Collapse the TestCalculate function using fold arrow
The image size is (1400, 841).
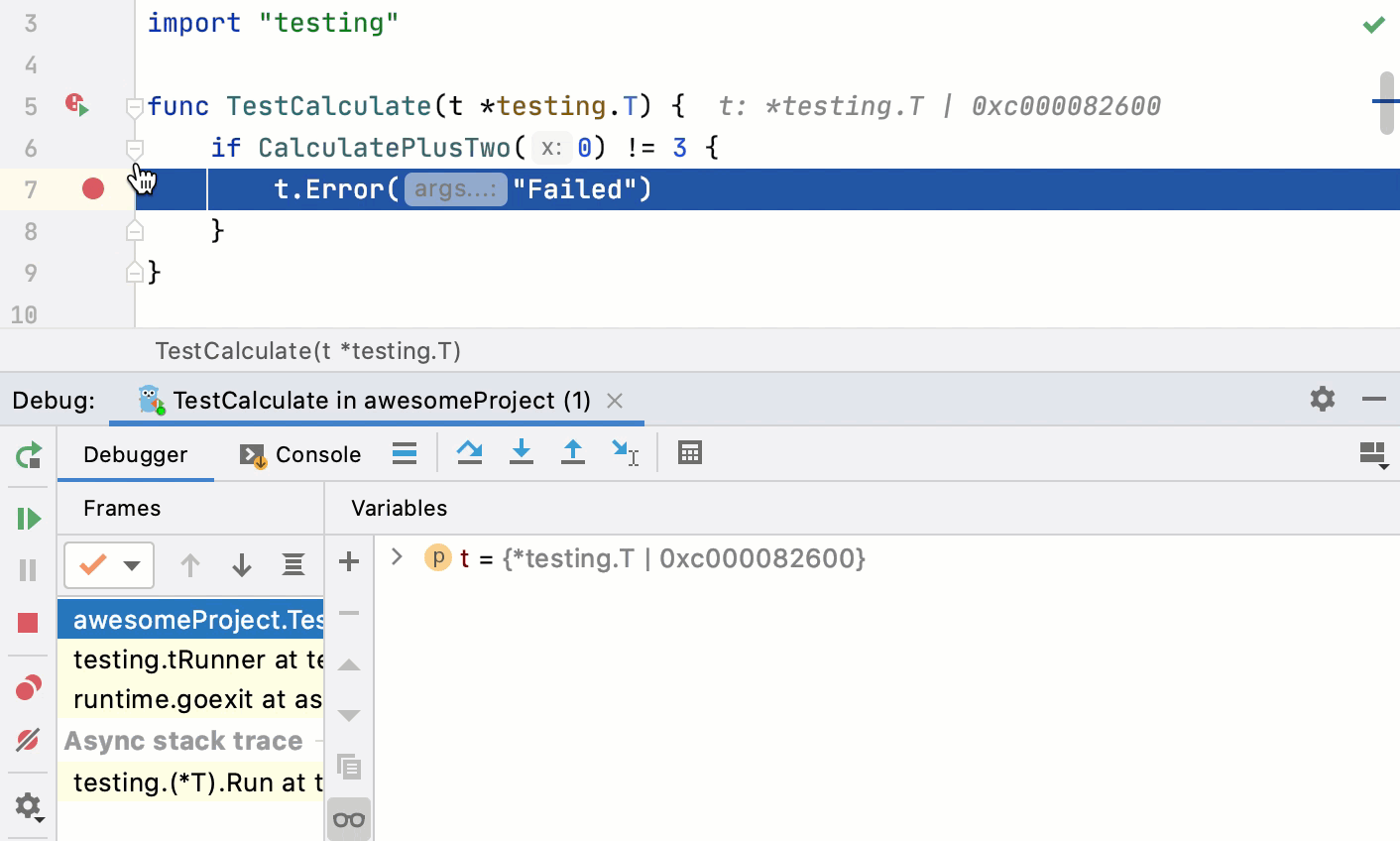pos(136,109)
